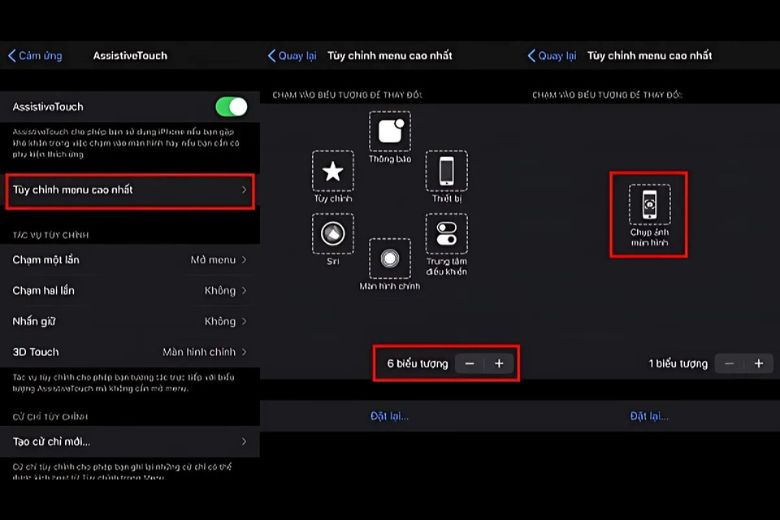Open the Chạm hai lần setting
The height and width of the screenshot is (520, 780).
point(130,291)
